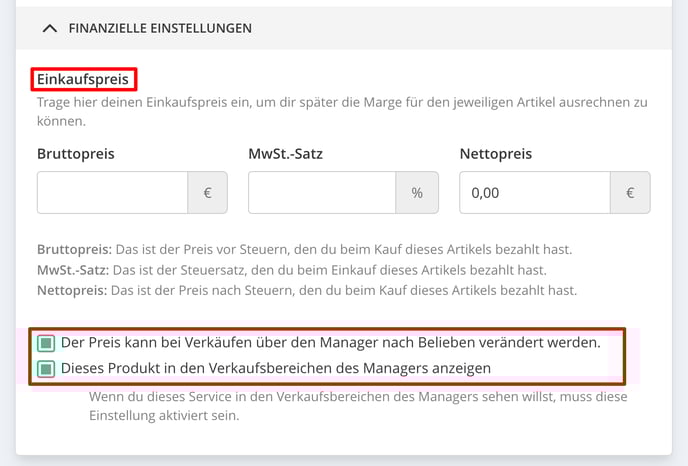The image size is (688, 466).
Task: Click the hint text below Verkaufsbereichen checkbox
Action: pyautogui.click(x=358, y=406)
